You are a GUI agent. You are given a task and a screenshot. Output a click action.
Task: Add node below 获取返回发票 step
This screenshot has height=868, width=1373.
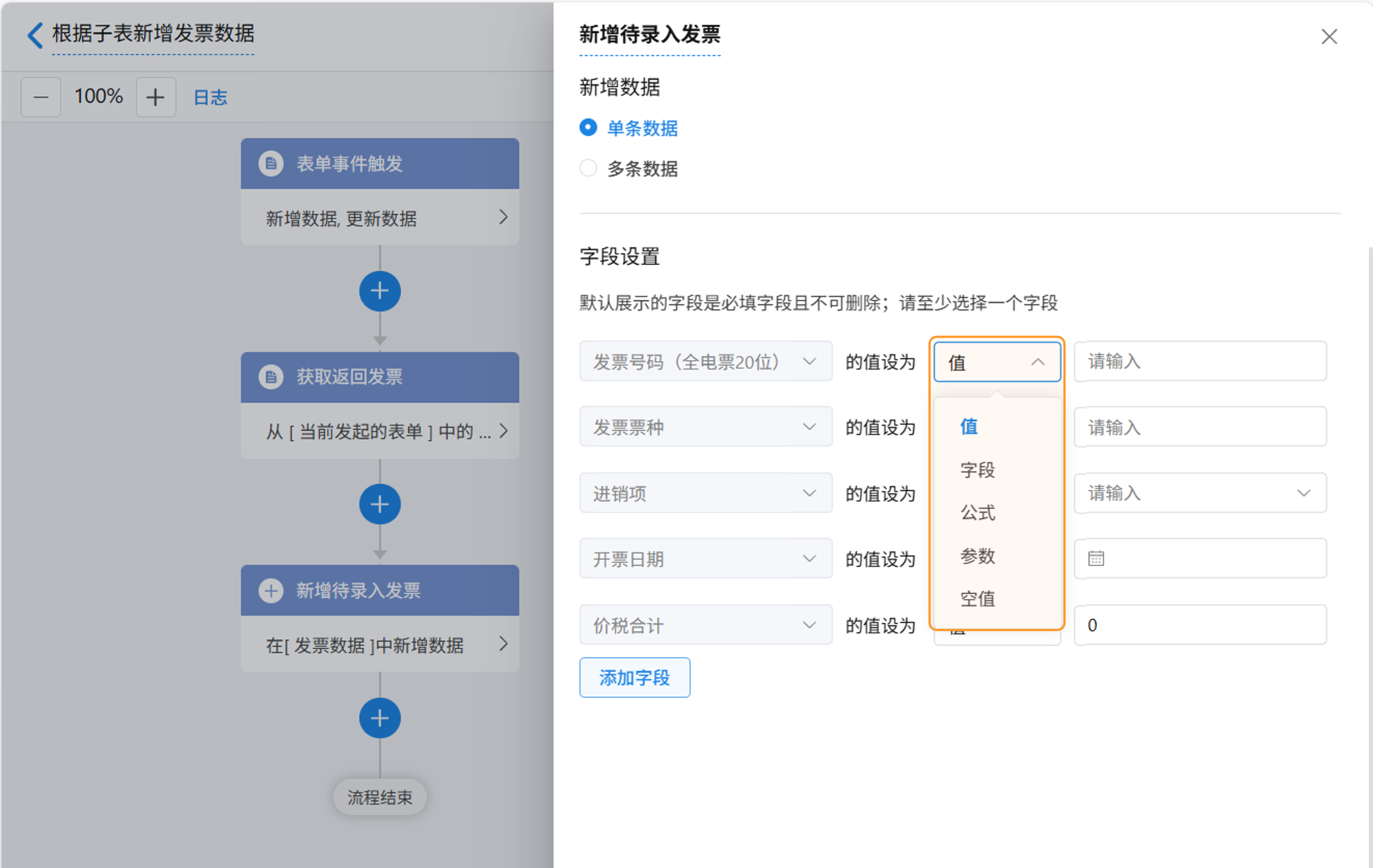click(x=380, y=504)
